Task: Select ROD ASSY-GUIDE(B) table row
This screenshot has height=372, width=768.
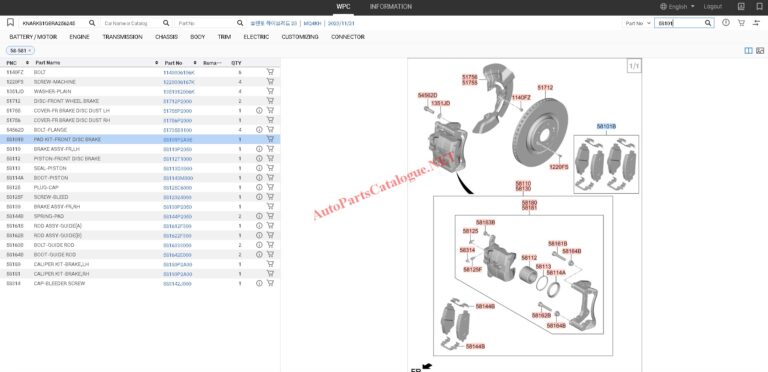Action: 140,235
